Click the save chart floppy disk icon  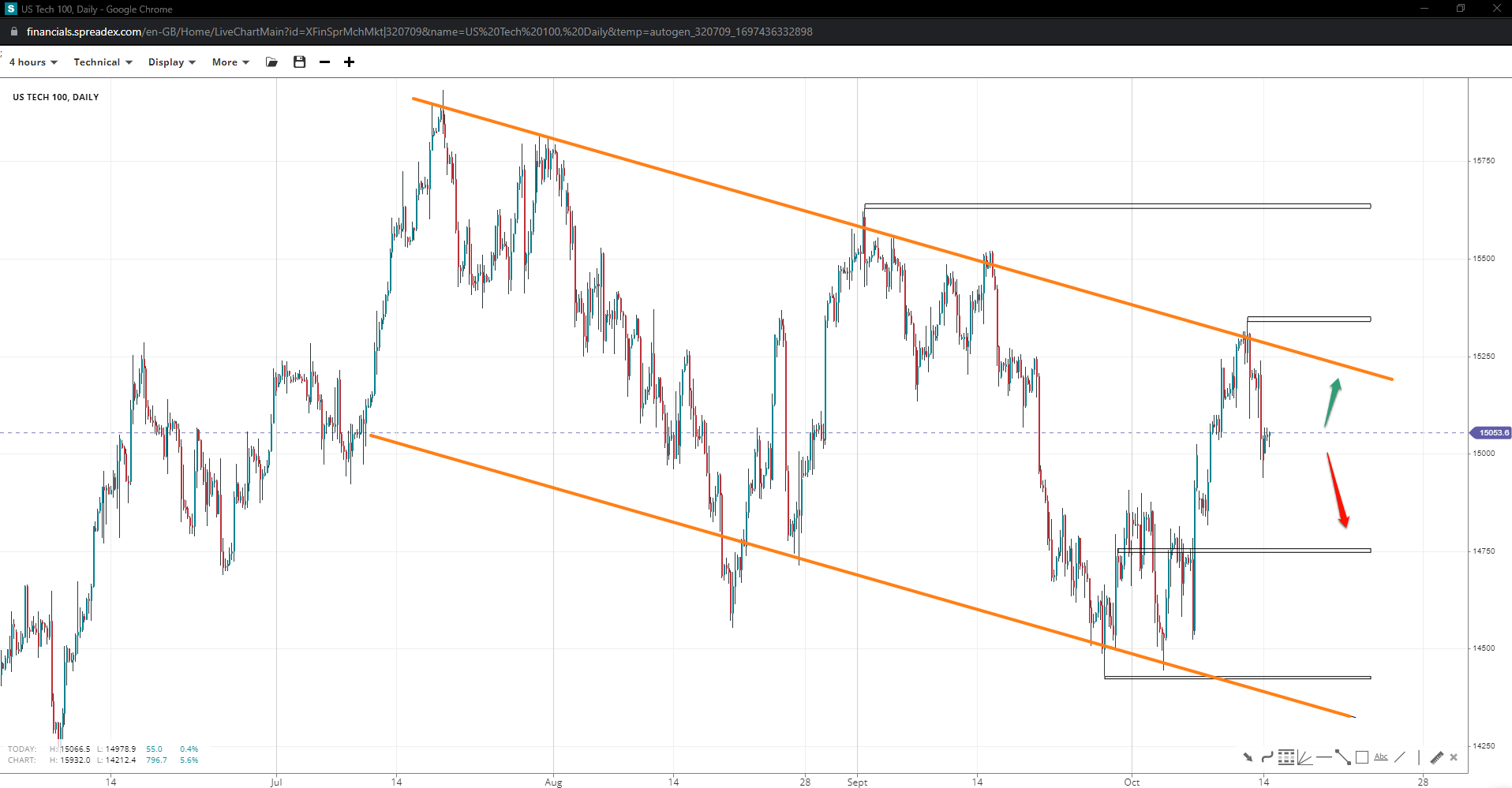pyautogui.click(x=299, y=62)
